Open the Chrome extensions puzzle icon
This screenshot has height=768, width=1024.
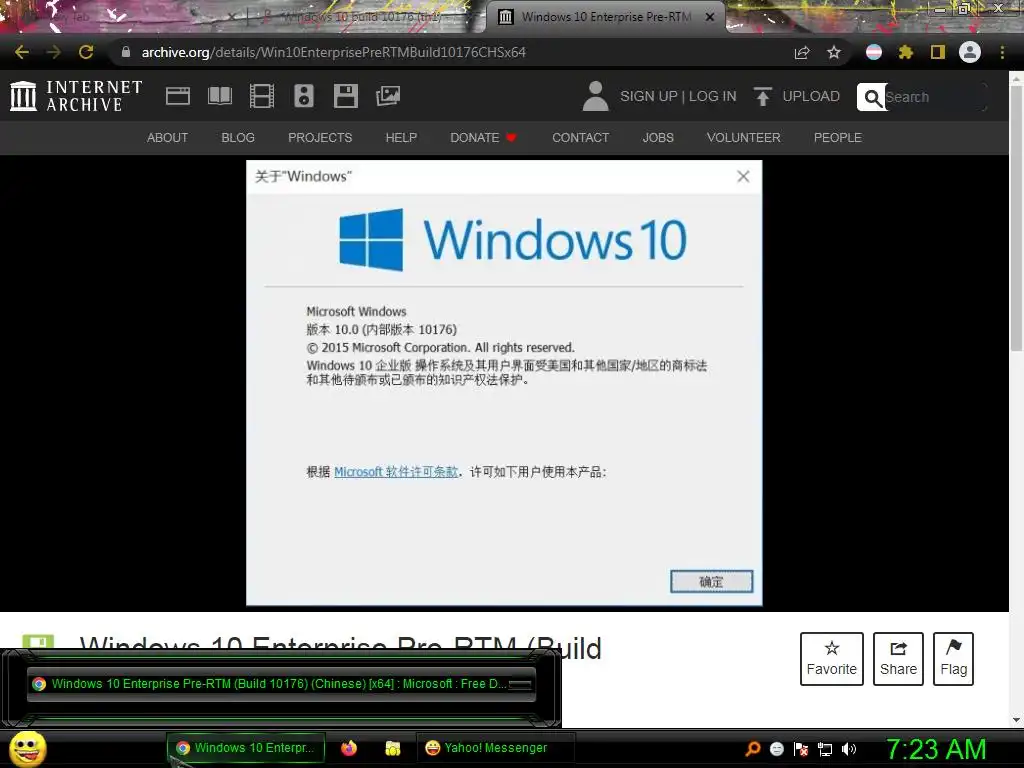pos(905,52)
